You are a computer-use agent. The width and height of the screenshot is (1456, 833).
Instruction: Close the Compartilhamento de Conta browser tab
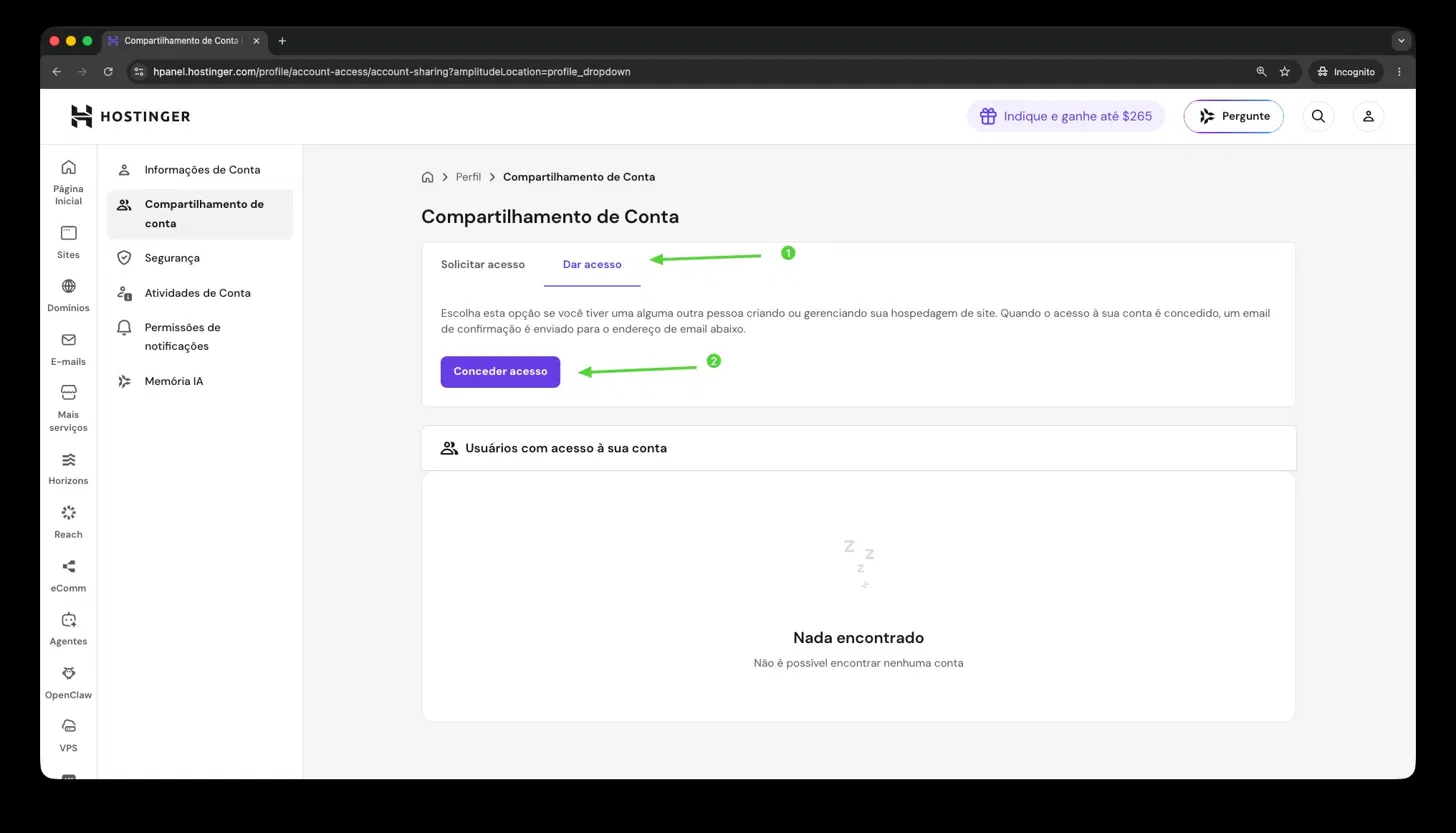pos(256,41)
